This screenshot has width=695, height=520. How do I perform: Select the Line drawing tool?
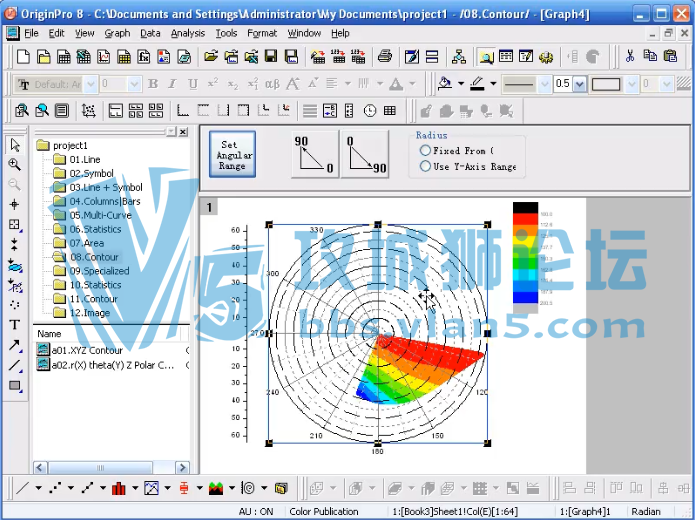coord(15,365)
